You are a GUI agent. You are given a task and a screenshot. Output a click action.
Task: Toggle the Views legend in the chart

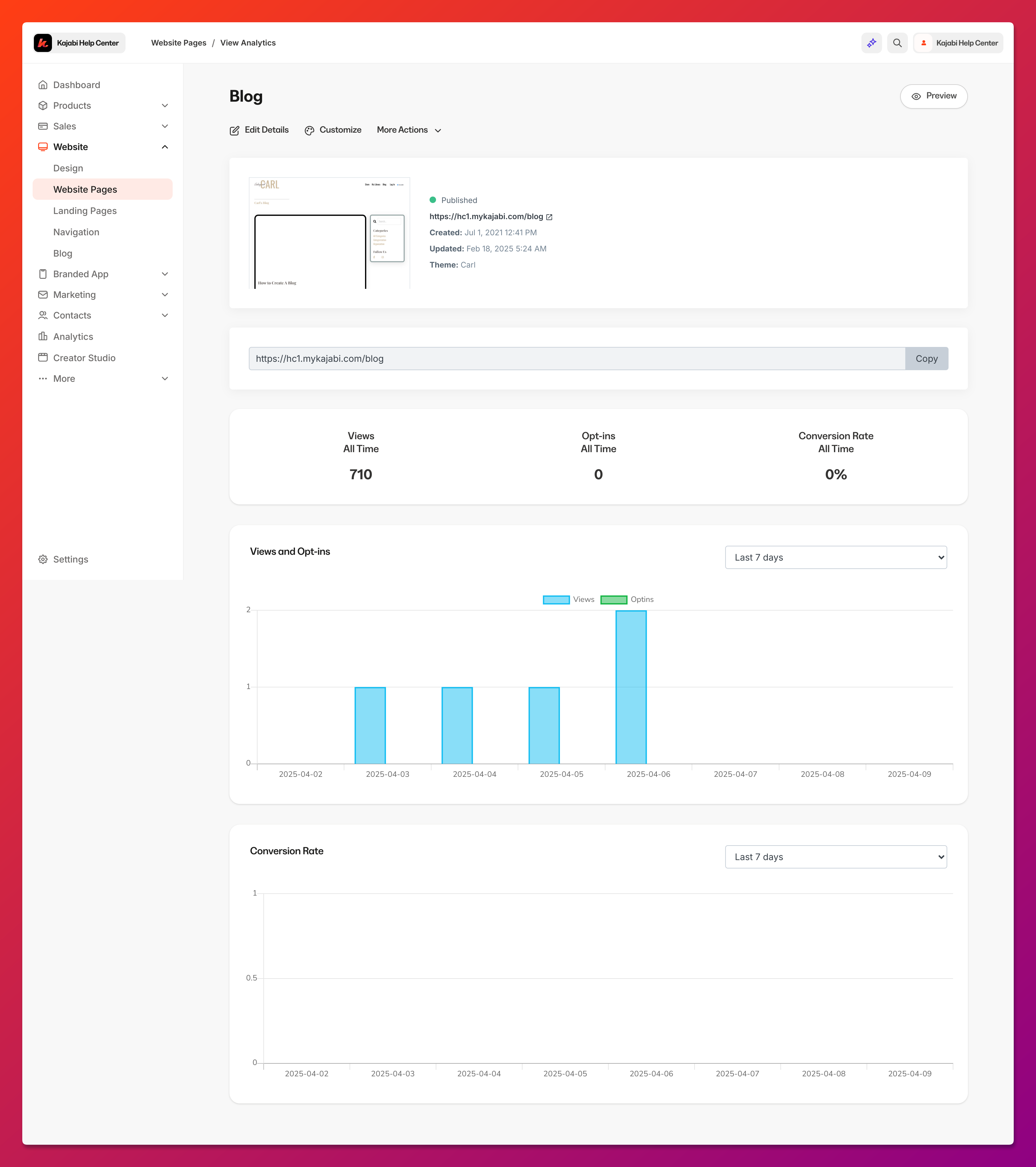pyautogui.click(x=556, y=600)
